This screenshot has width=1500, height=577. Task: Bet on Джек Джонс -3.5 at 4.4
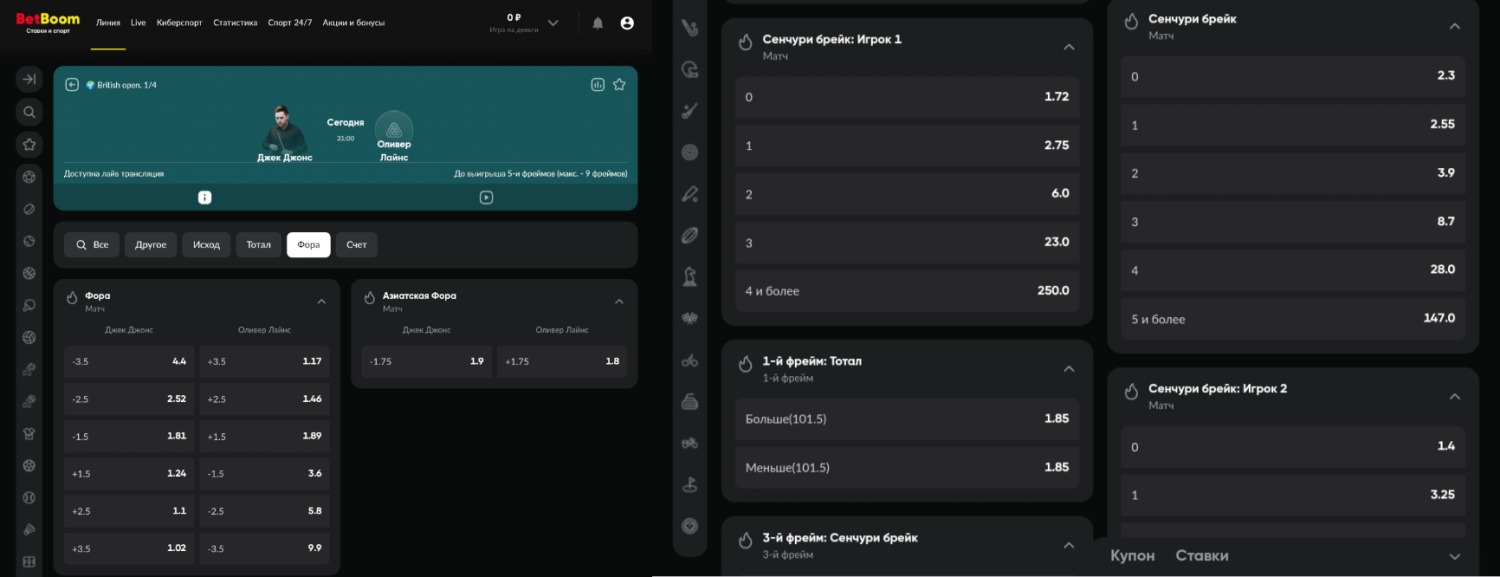129,361
